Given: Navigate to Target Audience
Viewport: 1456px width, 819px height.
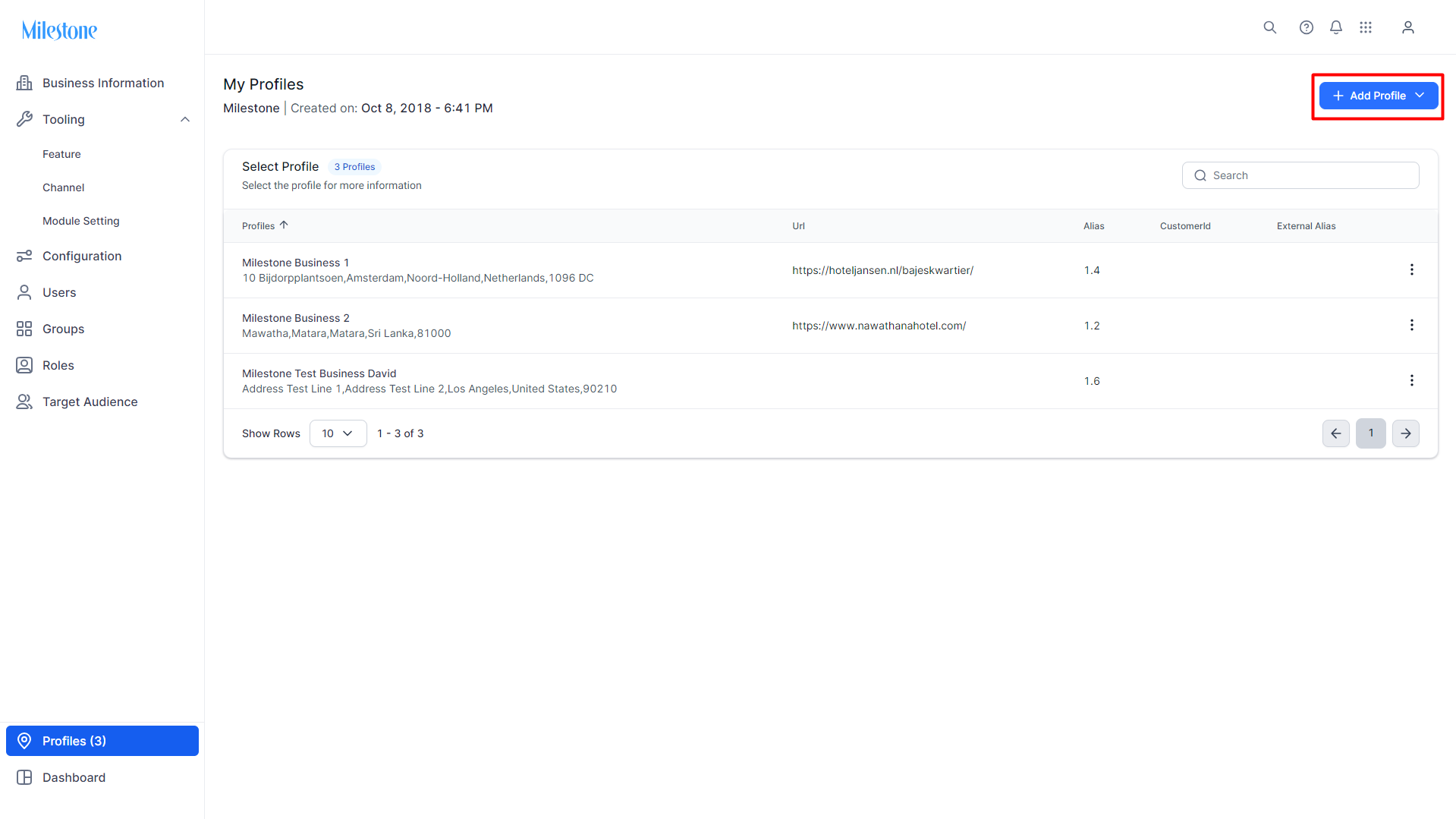Looking at the screenshot, I should point(102,402).
